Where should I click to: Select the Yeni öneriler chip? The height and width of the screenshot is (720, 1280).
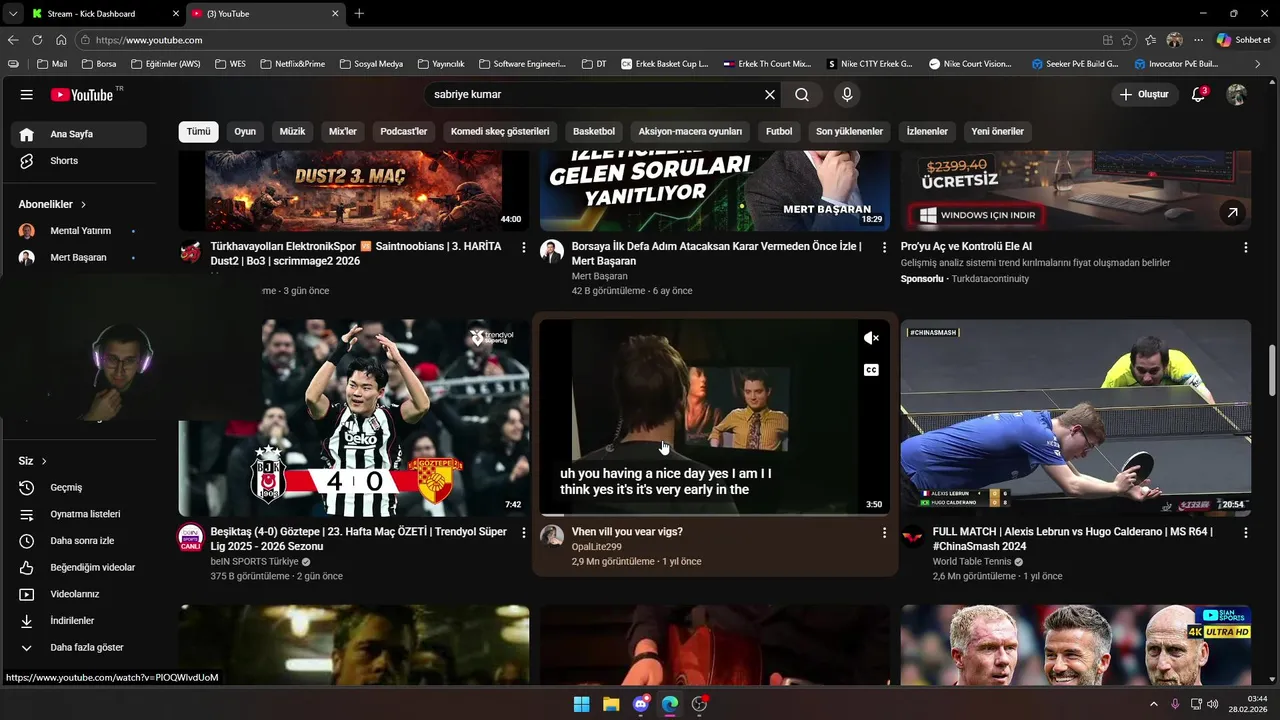(997, 131)
